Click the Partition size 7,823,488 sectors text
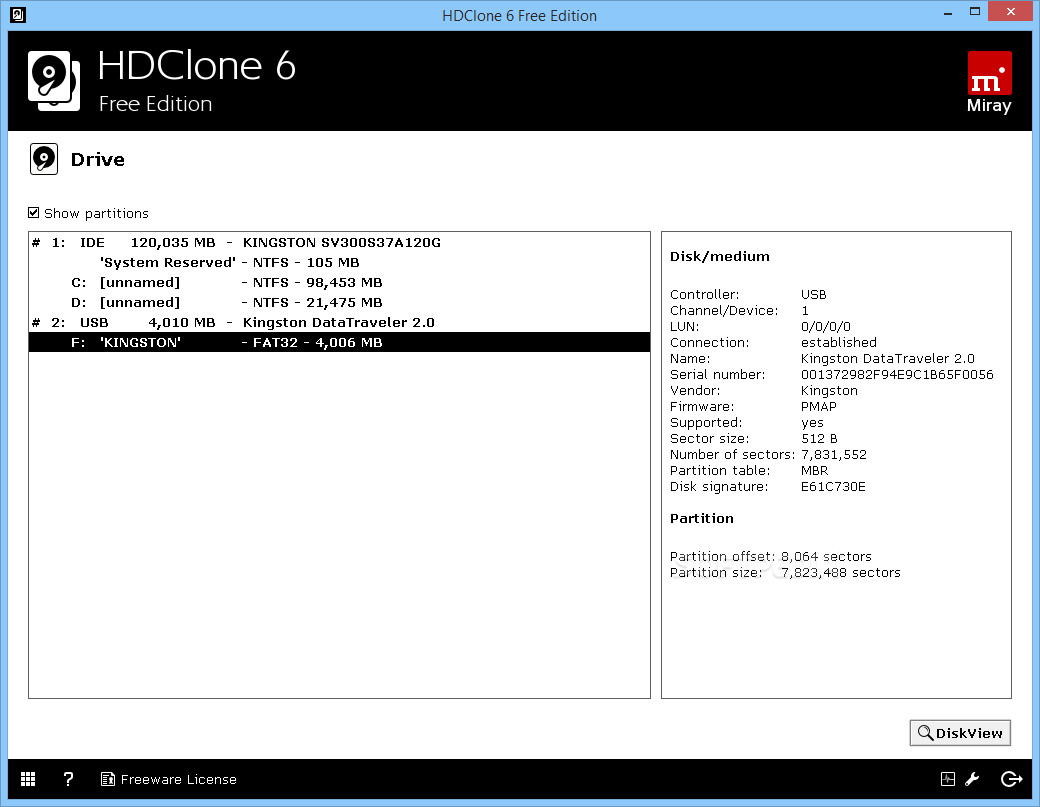Screen dimensions: 1040x807 pos(785,572)
